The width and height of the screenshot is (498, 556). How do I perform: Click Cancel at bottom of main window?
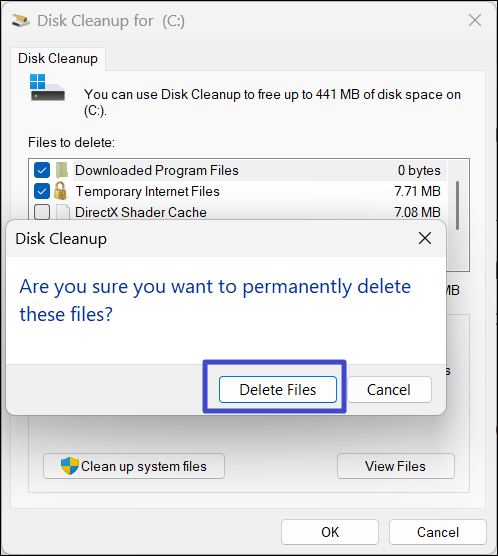click(438, 532)
